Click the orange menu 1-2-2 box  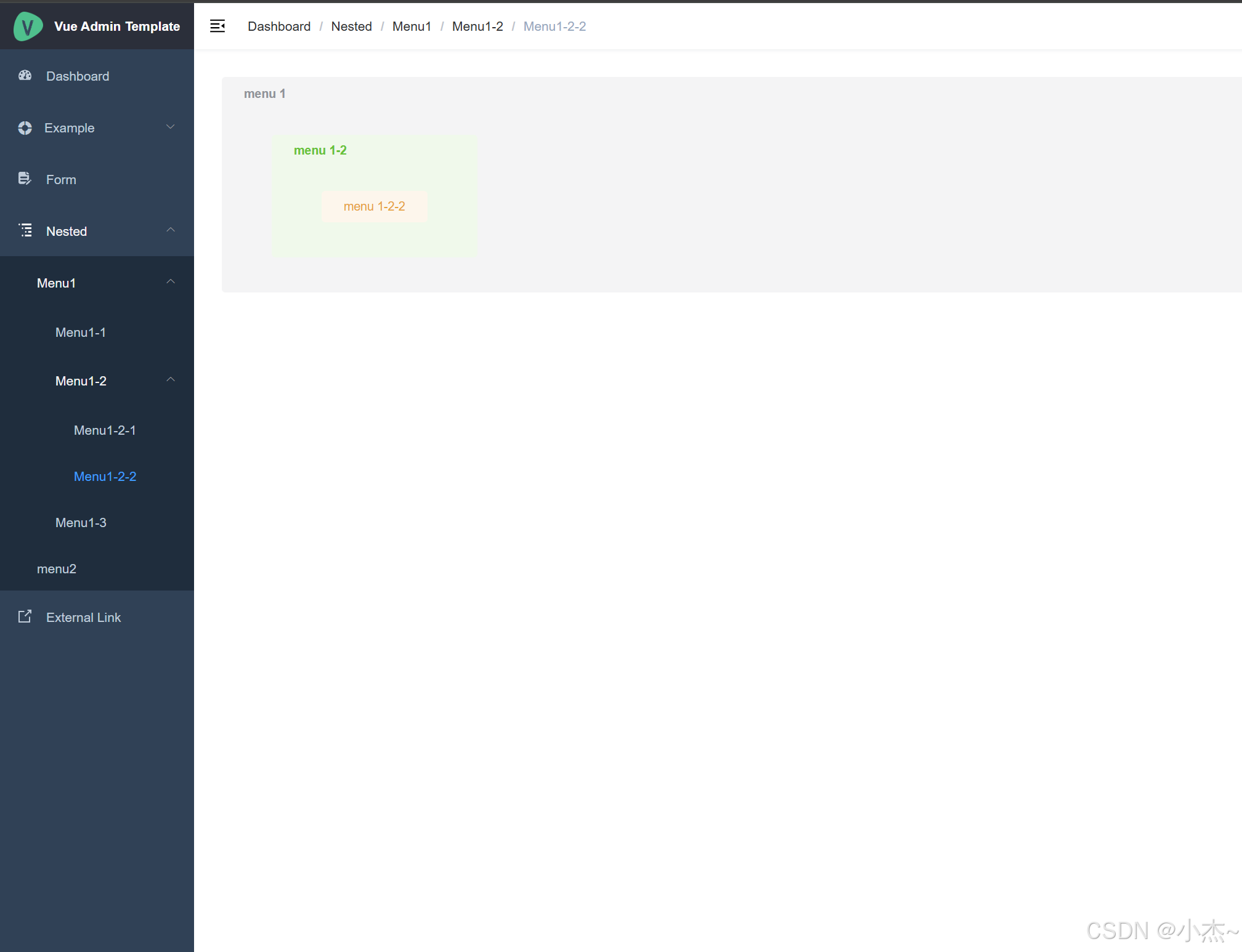click(374, 206)
